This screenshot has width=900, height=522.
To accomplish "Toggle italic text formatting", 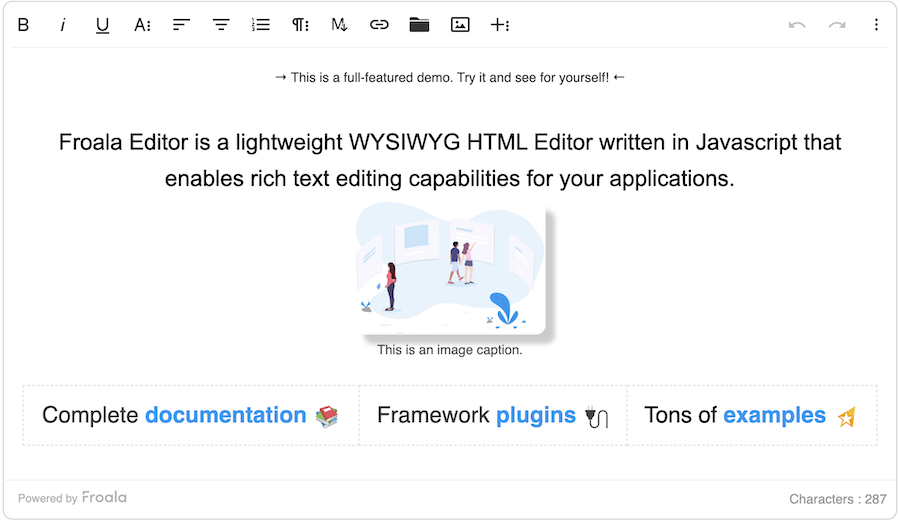I will (x=63, y=25).
